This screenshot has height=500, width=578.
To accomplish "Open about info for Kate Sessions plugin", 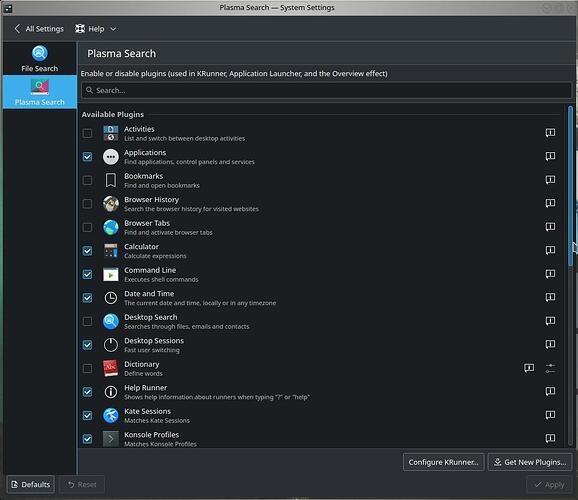I will [550, 415].
